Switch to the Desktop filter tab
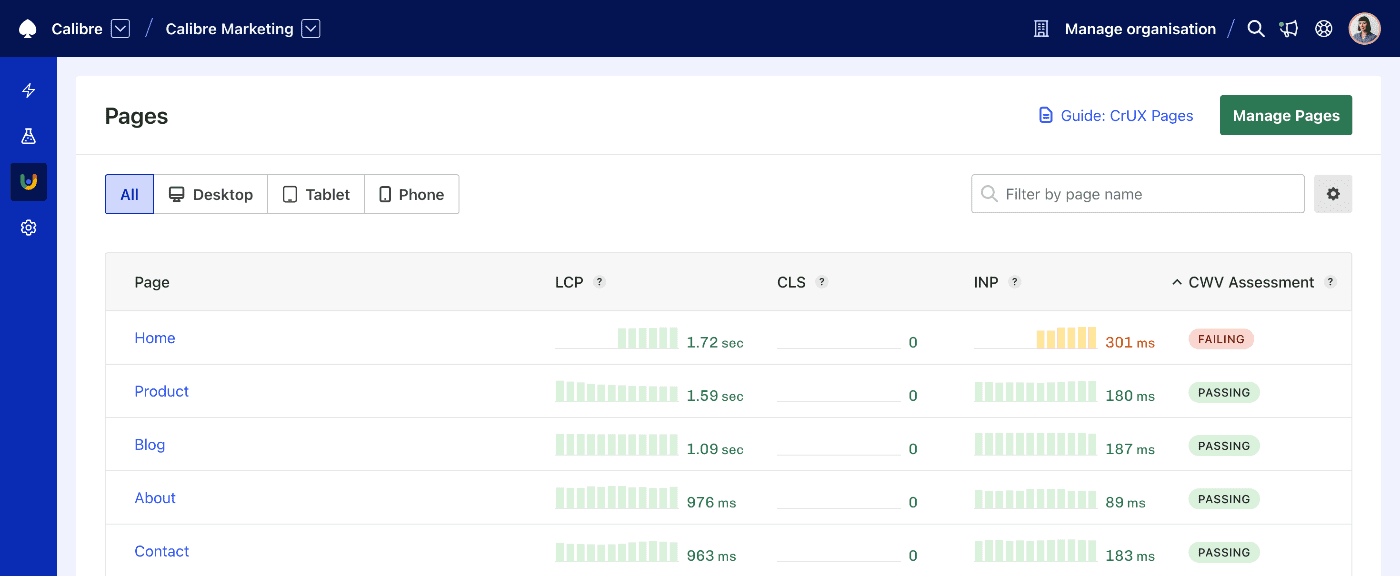 pyautogui.click(x=210, y=194)
